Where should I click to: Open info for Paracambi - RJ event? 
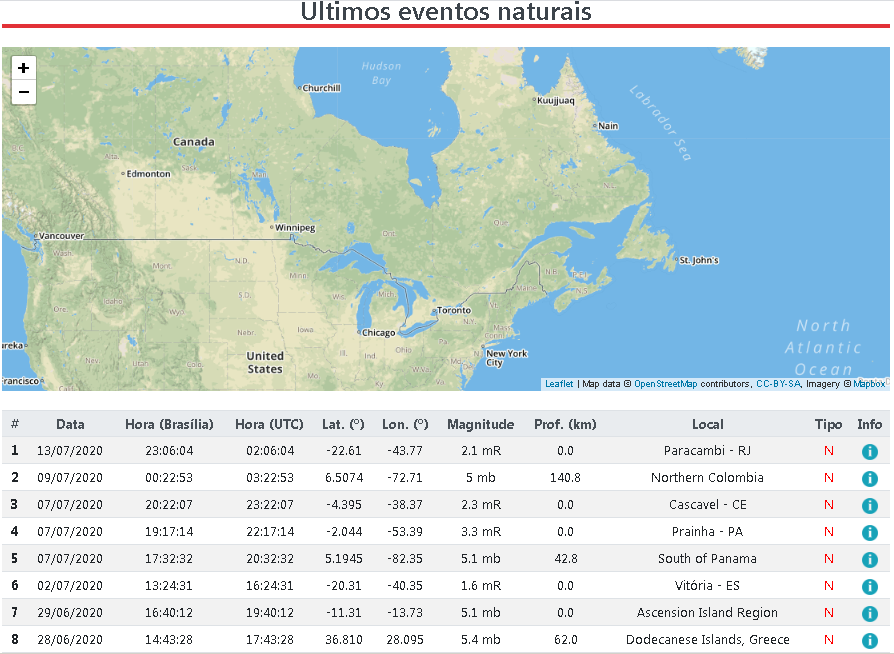coord(869,451)
